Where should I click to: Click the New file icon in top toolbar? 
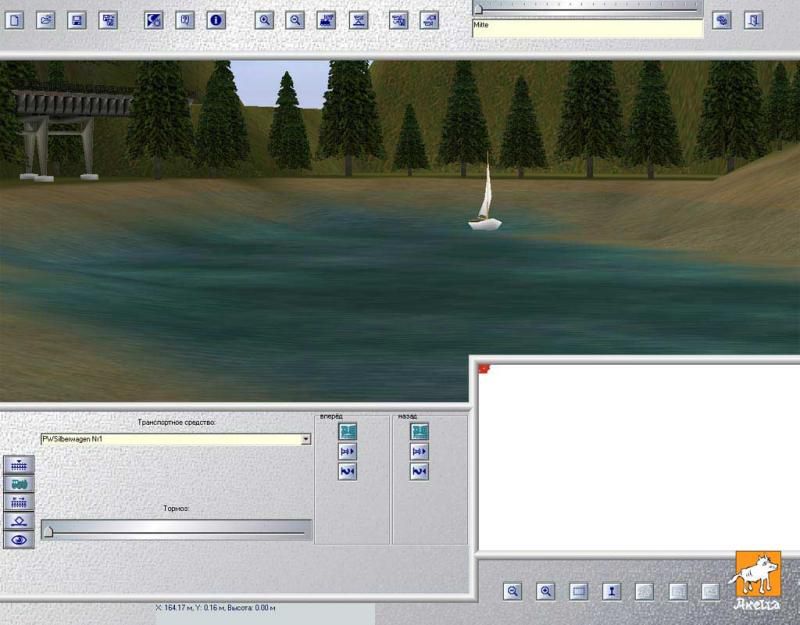15,20
